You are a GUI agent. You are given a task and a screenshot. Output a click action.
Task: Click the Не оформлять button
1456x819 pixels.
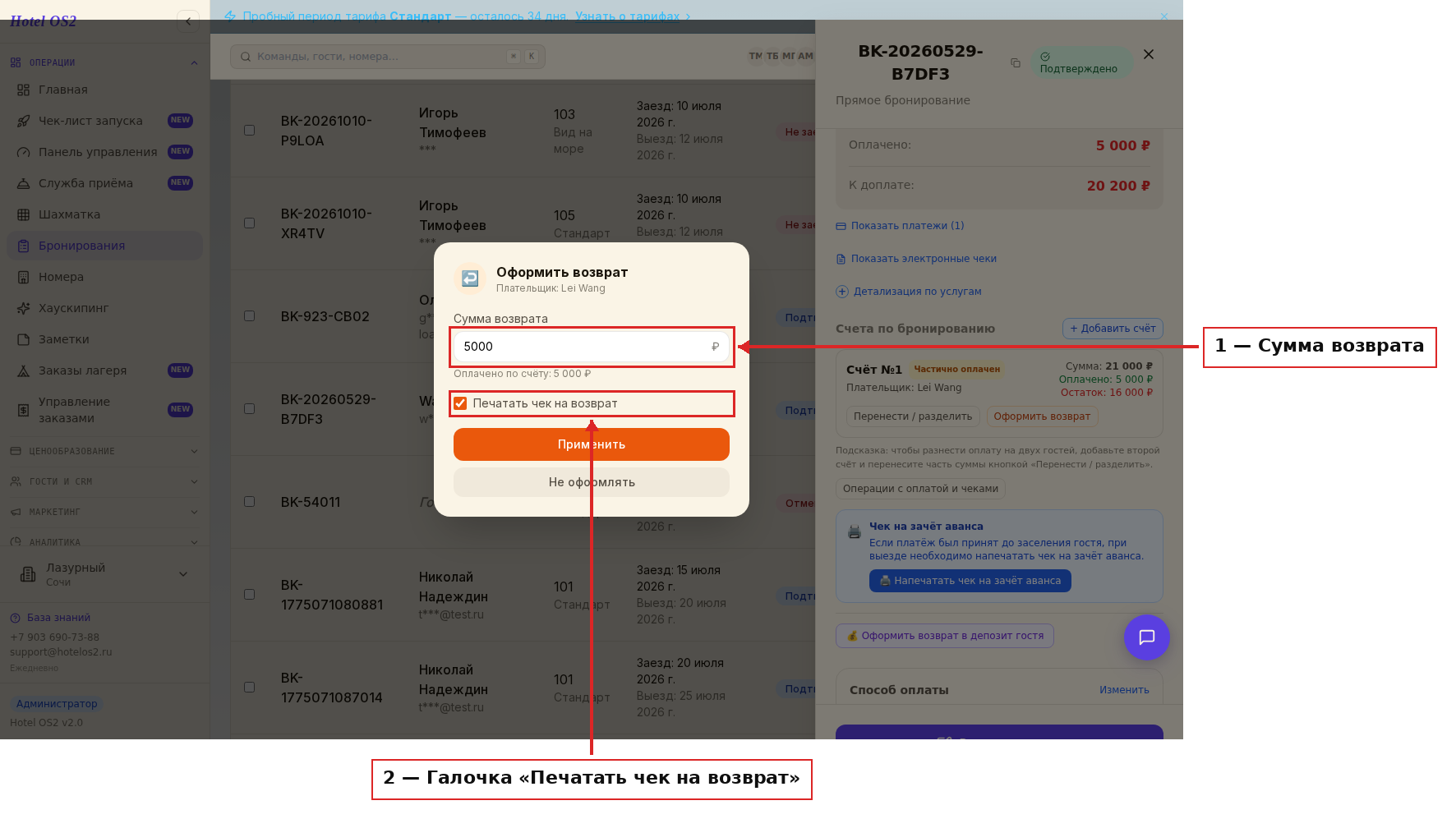point(592,482)
